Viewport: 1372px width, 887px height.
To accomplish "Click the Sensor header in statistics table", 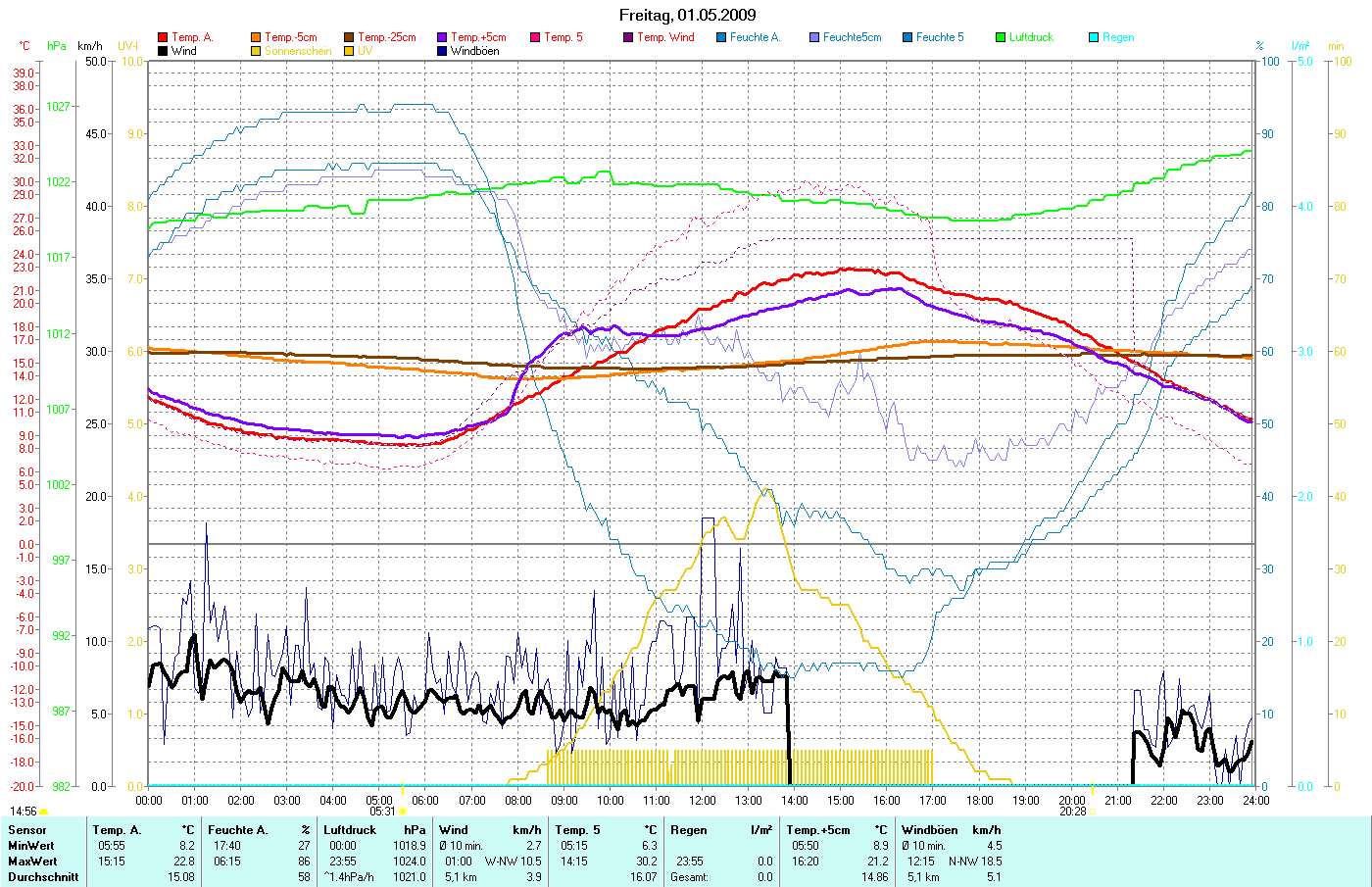I will coord(26,830).
